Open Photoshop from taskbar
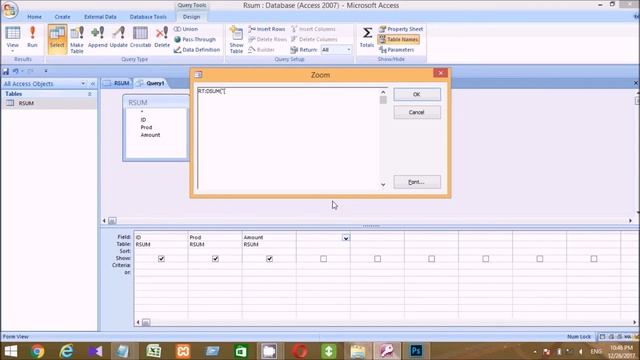This screenshot has width=640, height=360. [x=416, y=351]
